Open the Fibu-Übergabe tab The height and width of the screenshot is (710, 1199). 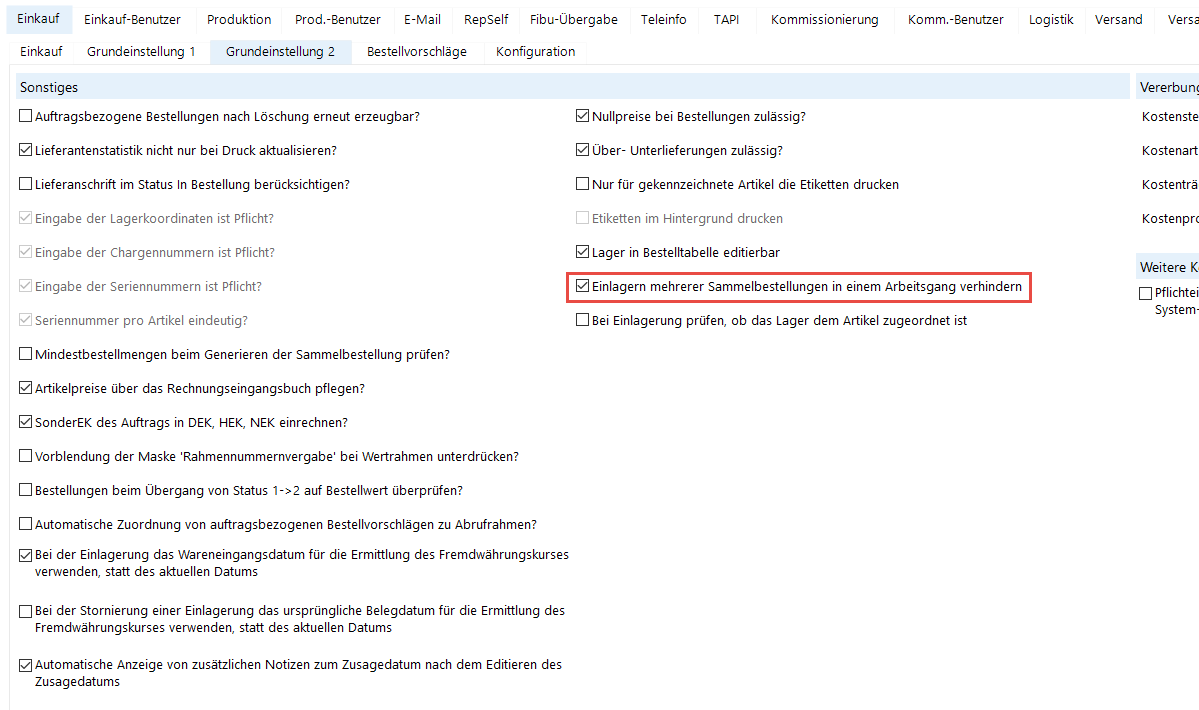(x=574, y=19)
